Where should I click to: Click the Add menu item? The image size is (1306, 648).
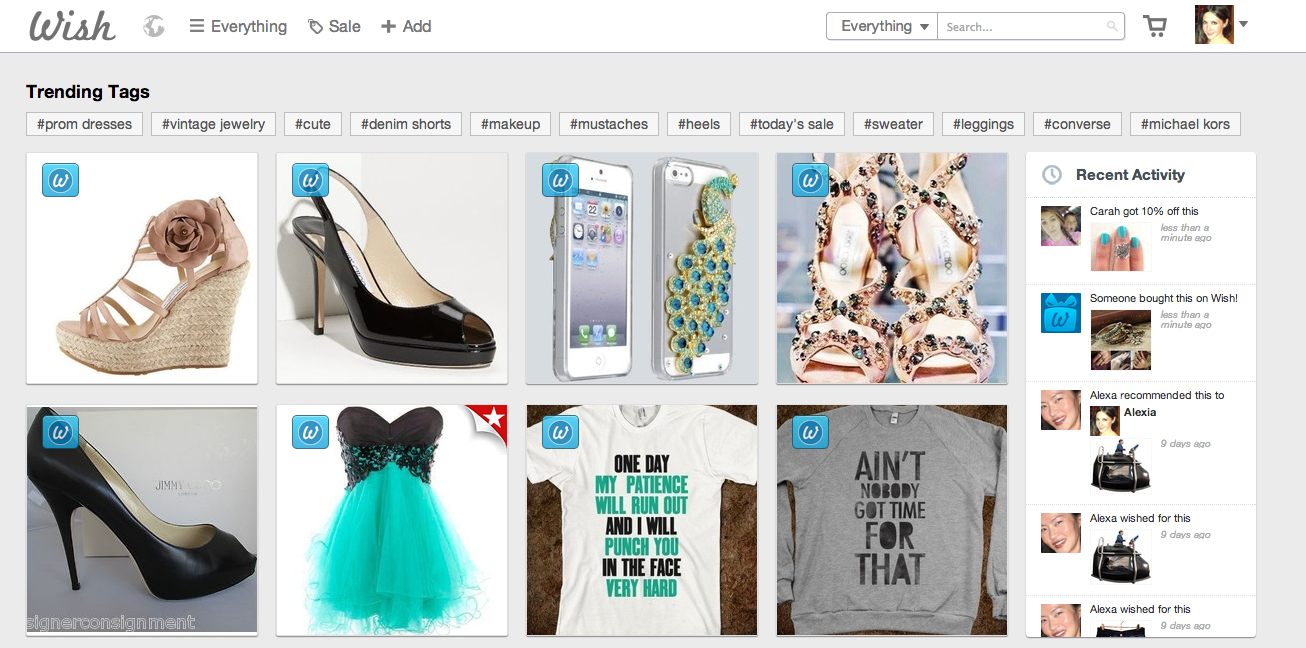(406, 26)
